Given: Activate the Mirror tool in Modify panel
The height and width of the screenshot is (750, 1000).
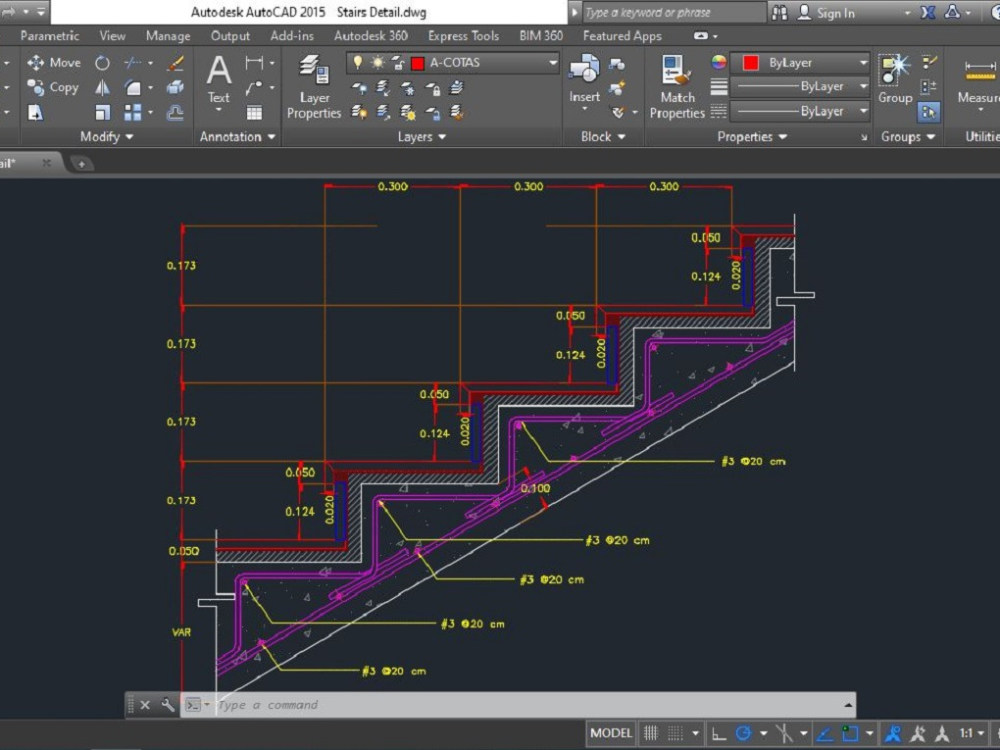Looking at the screenshot, I should (103, 87).
